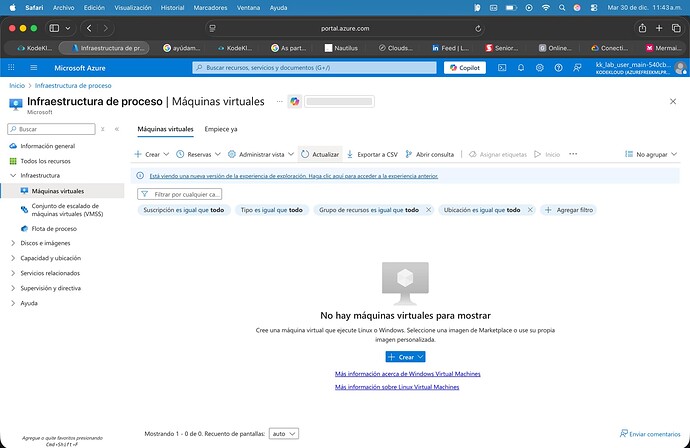
Task: Click Actualizar to refresh the list
Action: click(320, 154)
